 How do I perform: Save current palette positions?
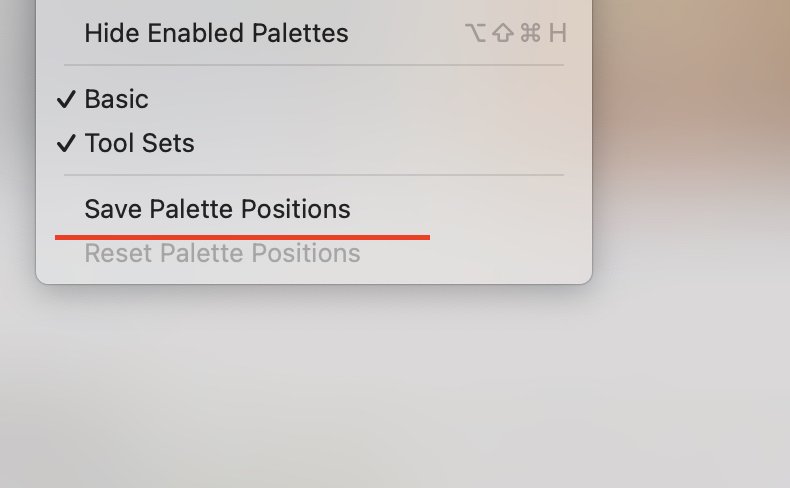(217, 210)
